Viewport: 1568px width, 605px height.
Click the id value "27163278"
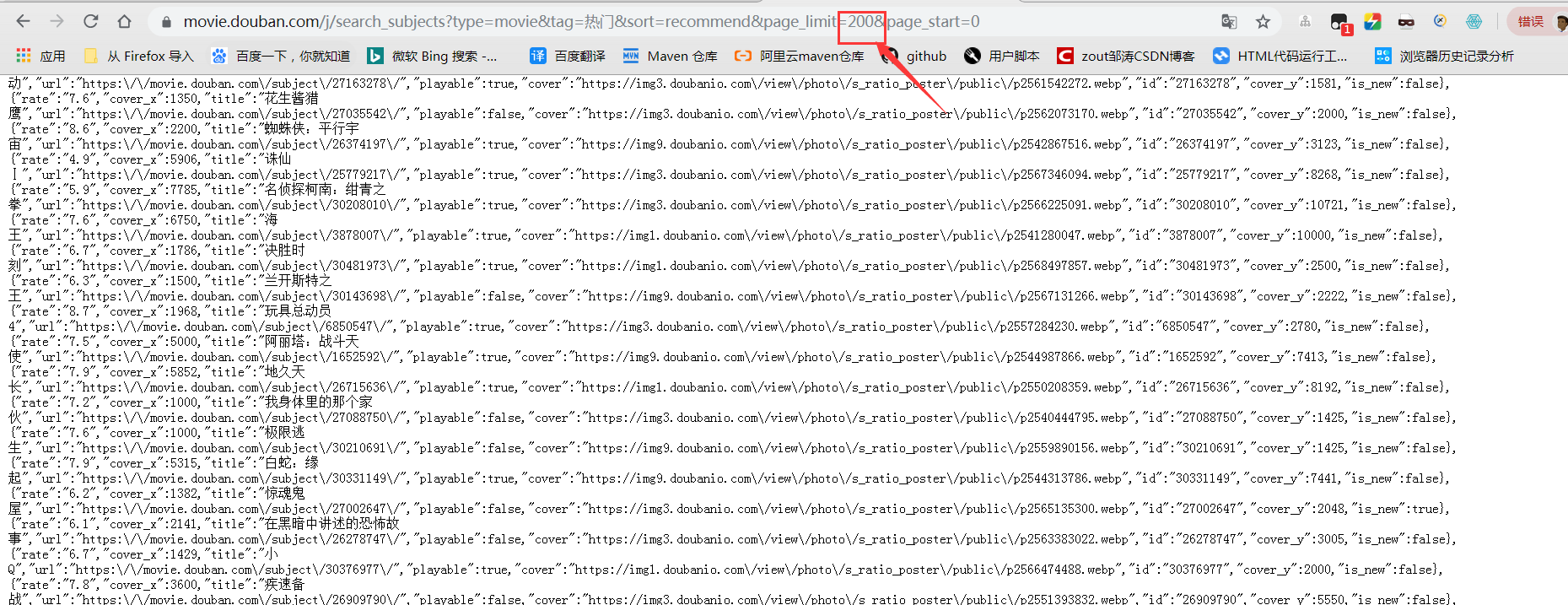click(1204, 84)
